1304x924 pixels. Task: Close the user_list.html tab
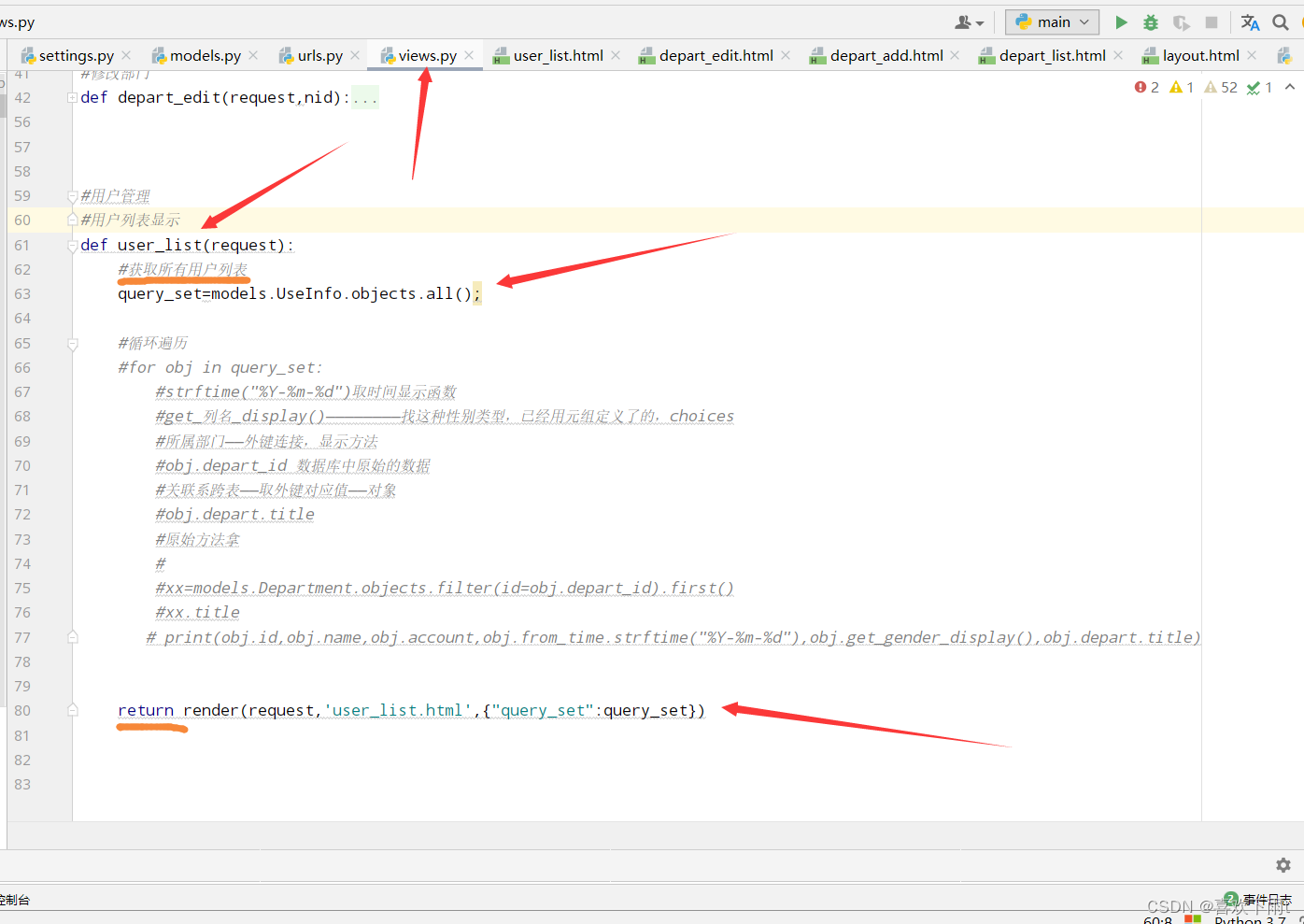click(616, 55)
